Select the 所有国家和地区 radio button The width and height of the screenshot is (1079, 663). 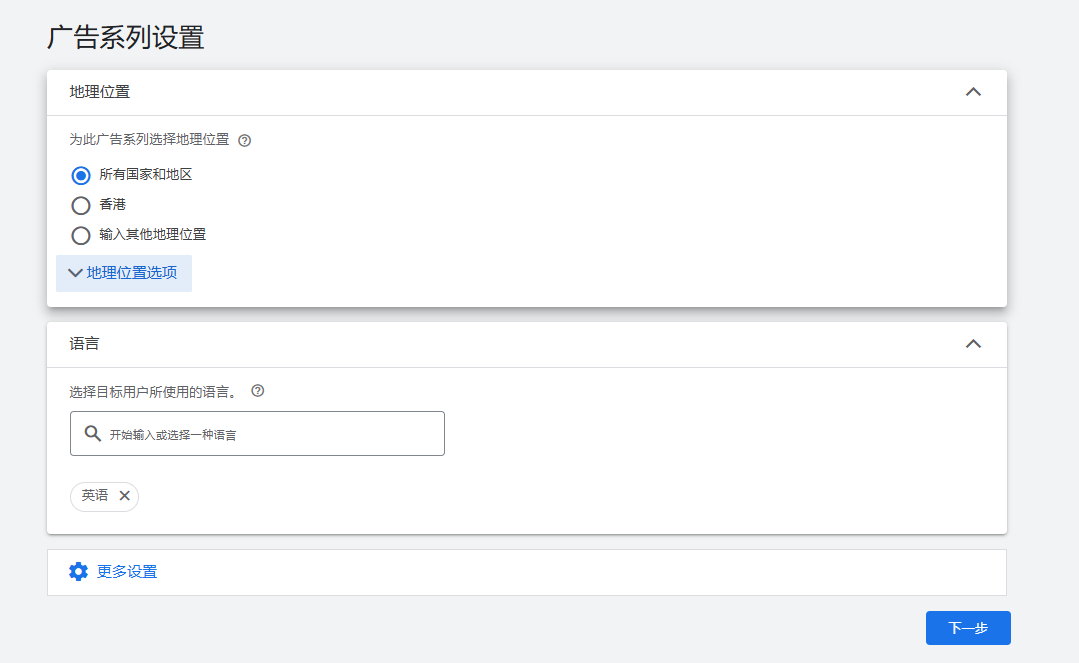pyautogui.click(x=81, y=176)
